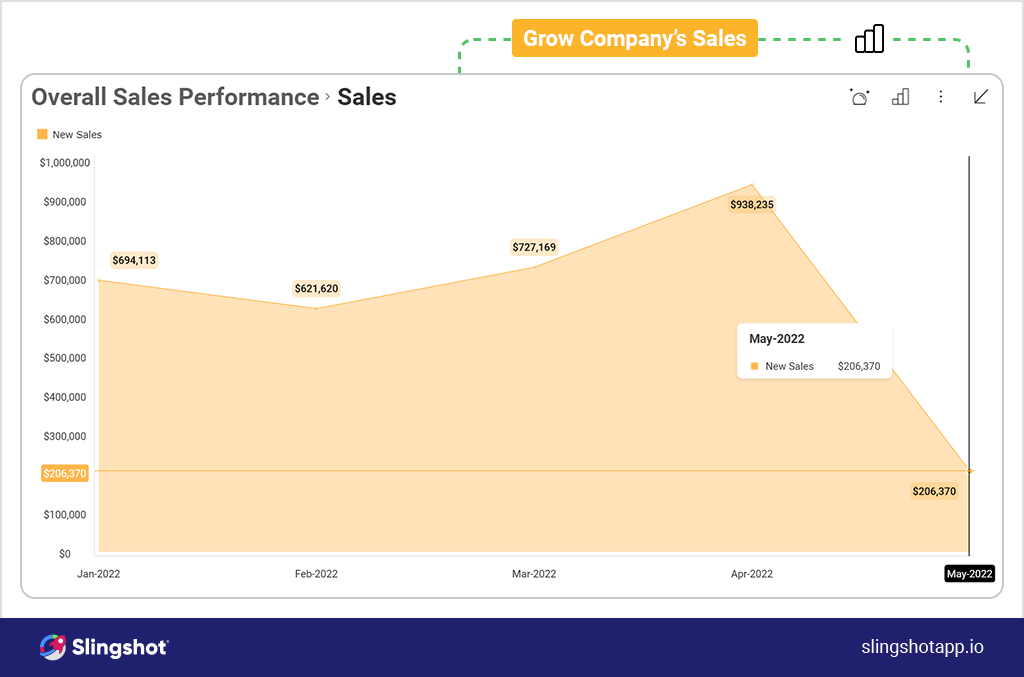The height and width of the screenshot is (677, 1024).
Task: Open the three-dot more options menu
Action: 941,97
